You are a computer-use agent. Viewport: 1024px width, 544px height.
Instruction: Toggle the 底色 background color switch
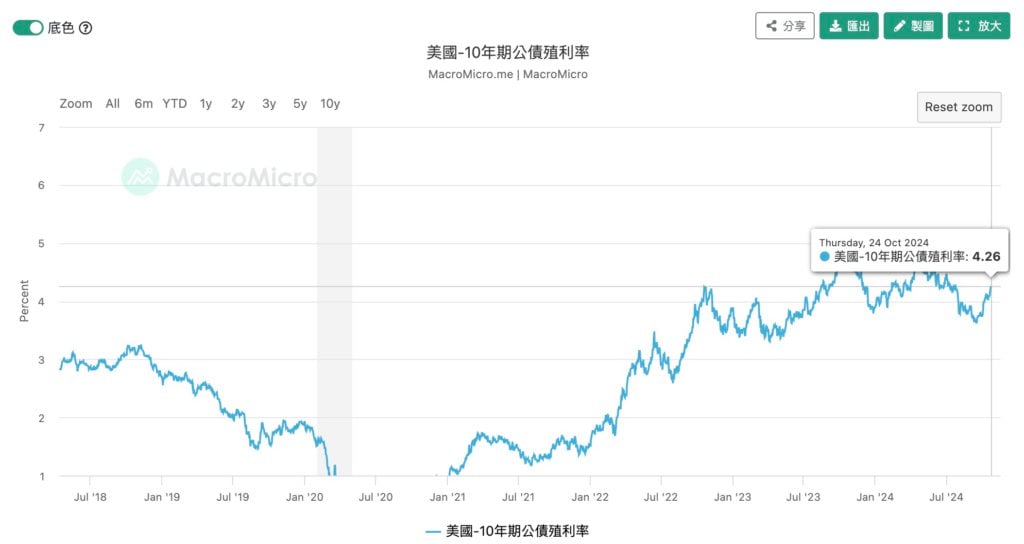(28, 27)
